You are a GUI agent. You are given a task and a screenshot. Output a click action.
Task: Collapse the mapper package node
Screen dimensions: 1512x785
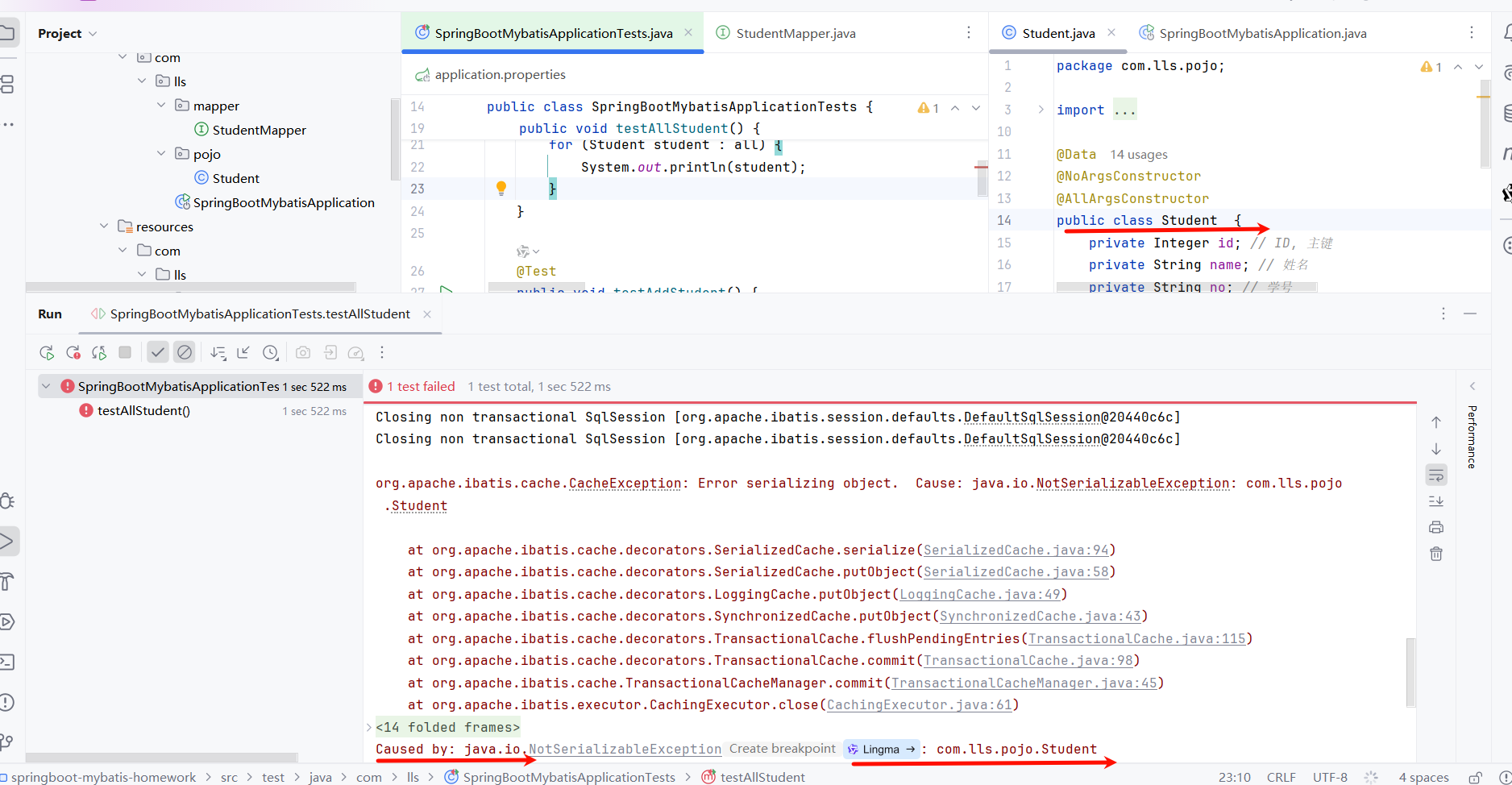(x=161, y=105)
